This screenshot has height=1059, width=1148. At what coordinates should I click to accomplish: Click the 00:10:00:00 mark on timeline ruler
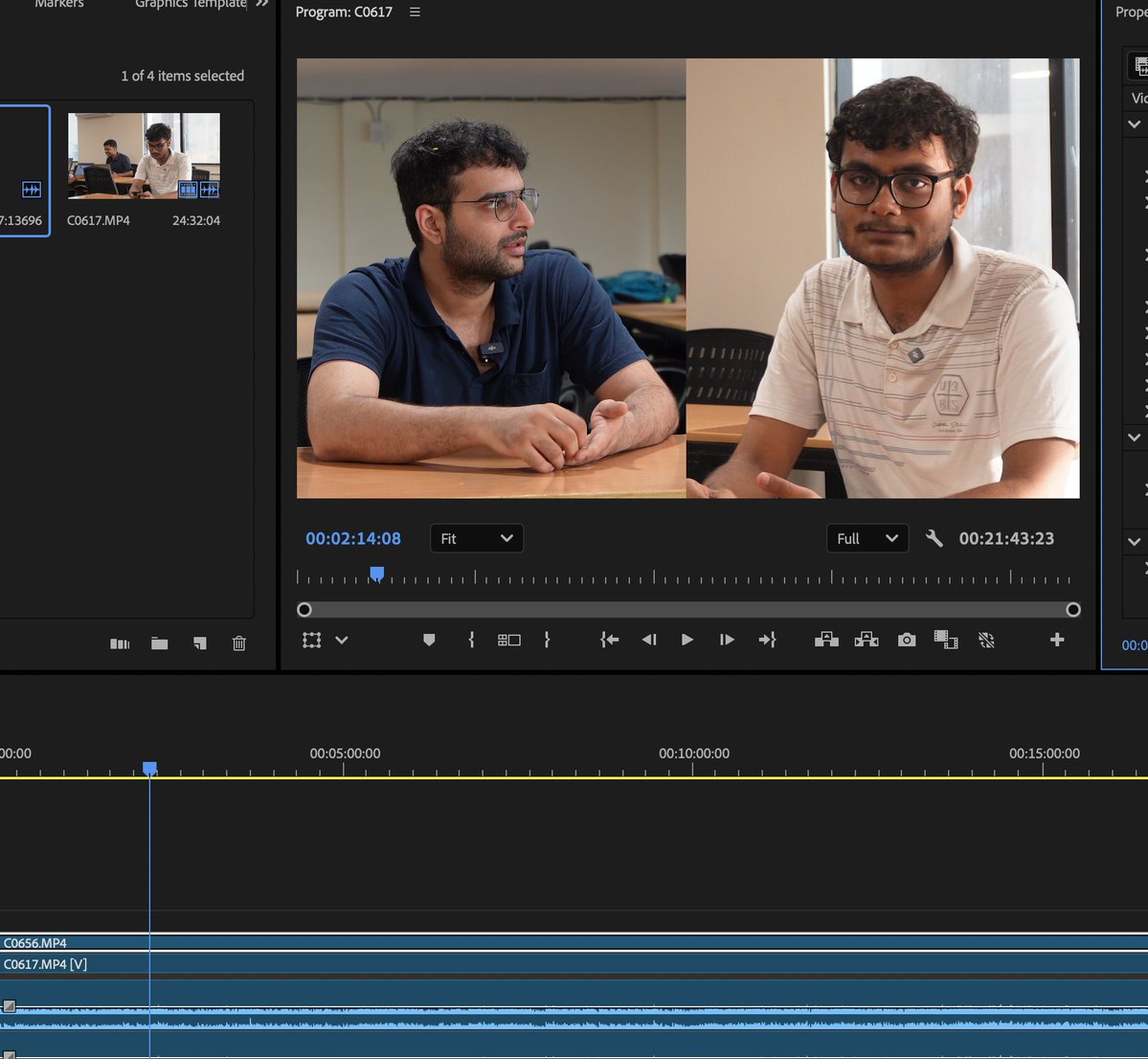click(x=694, y=754)
